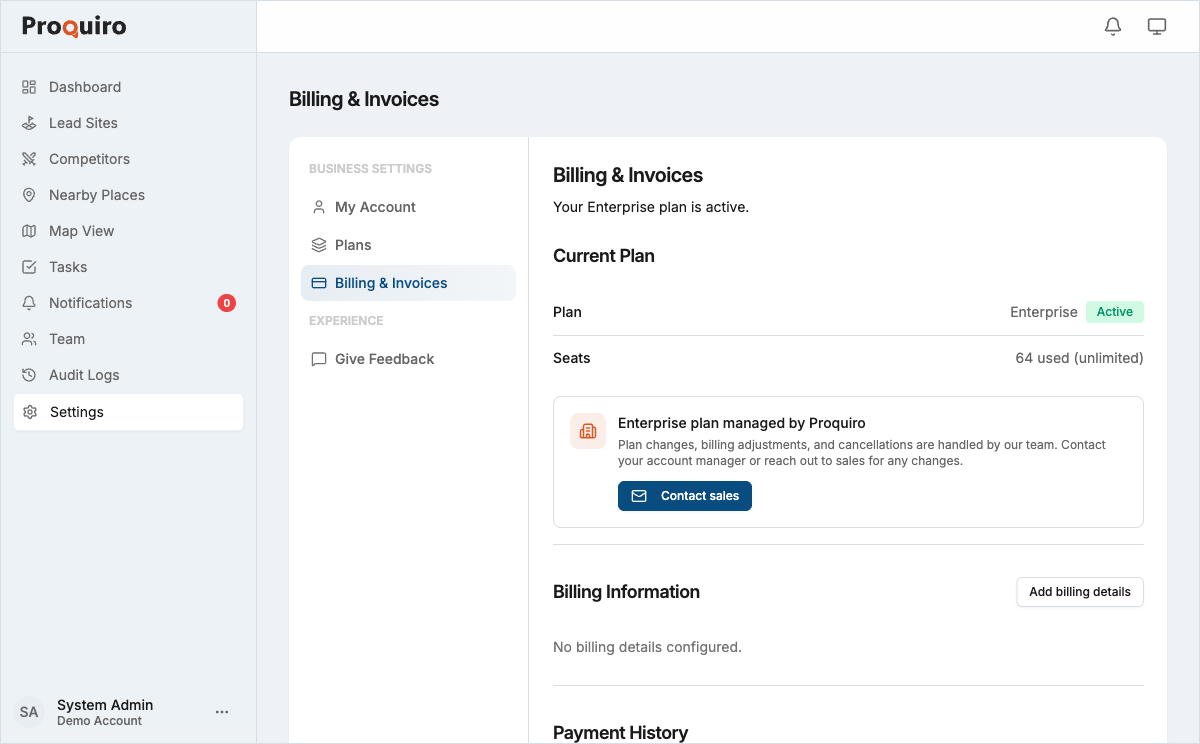Click the green Active plan badge
This screenshot has width=1200, height=744.
tap(1114, 311)
